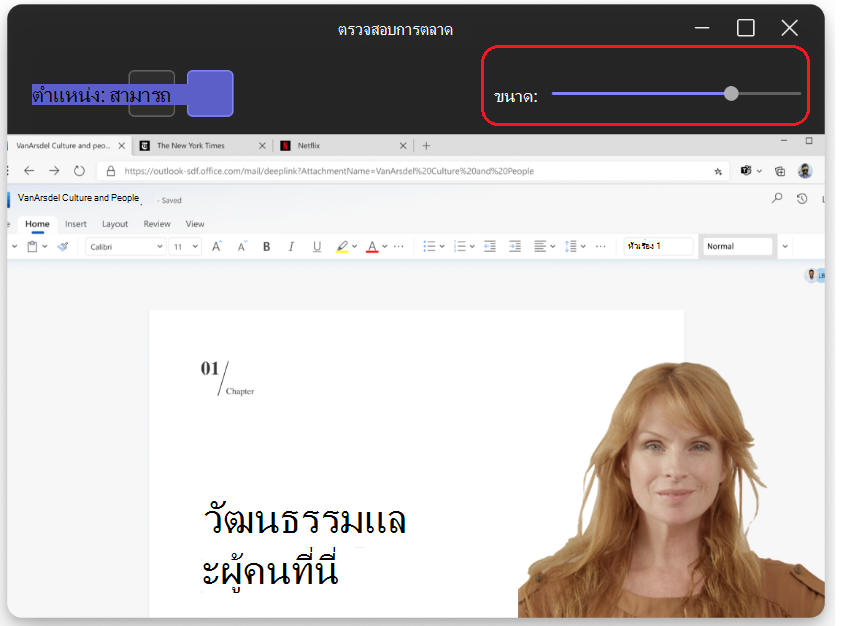Expand line spacing options arrow
847x626 pixels.
[x=583, y=247]
